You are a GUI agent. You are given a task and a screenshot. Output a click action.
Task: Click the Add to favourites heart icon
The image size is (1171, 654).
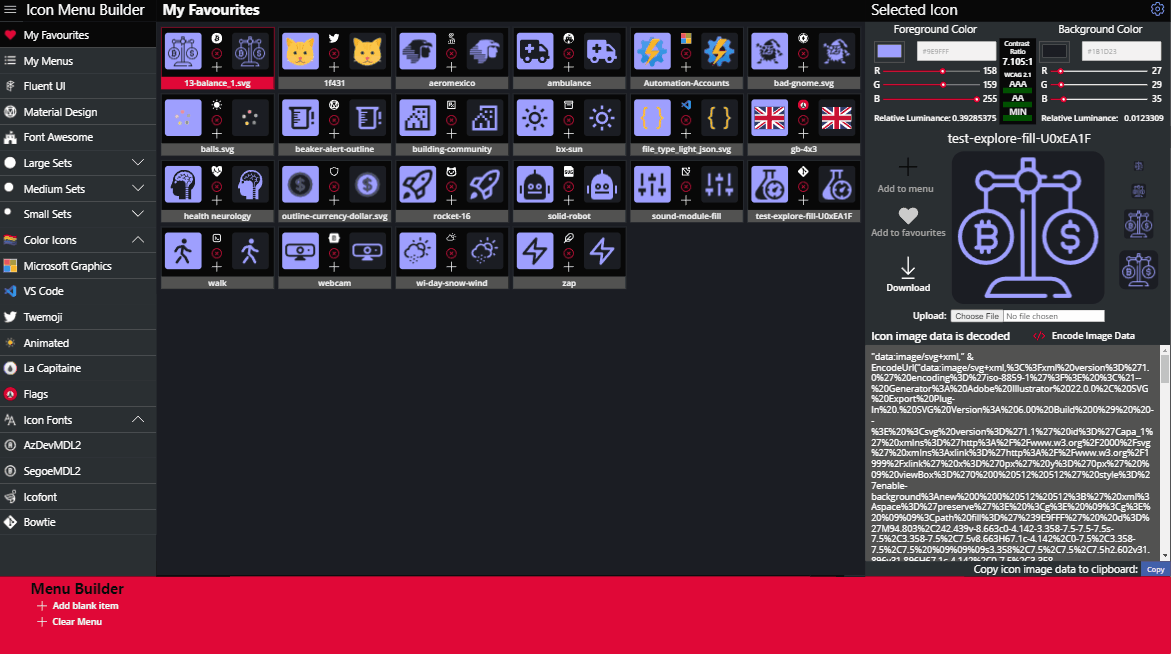(x=908, y=215)
